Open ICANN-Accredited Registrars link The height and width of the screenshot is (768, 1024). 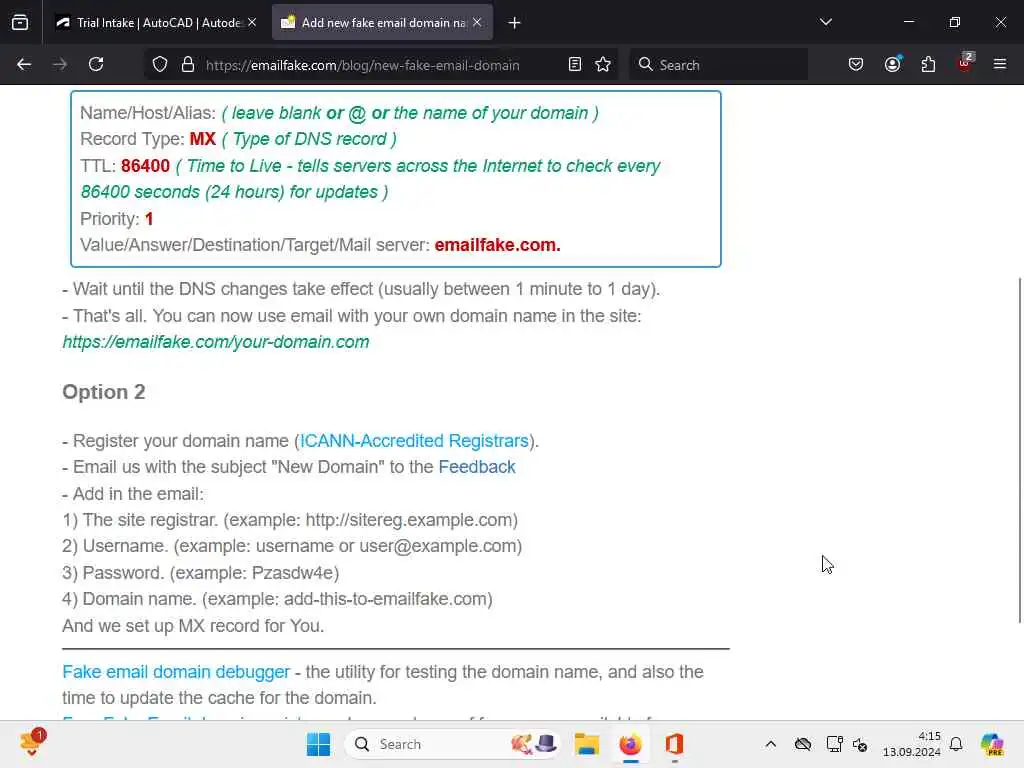[x=414, y=441]
